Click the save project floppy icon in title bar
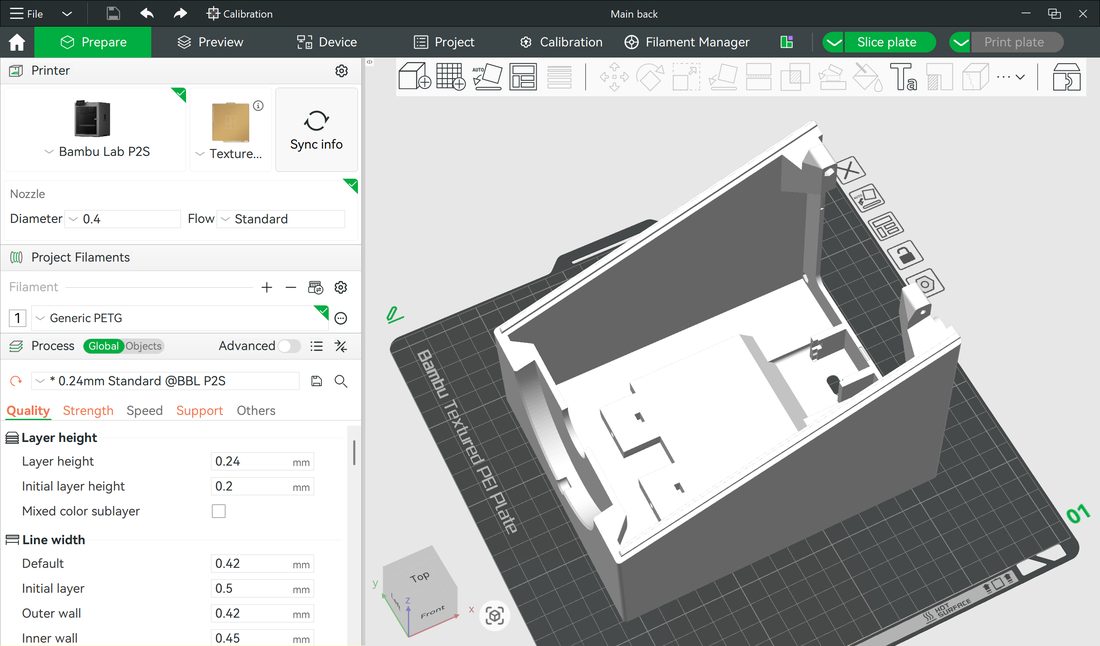Viewport: 1100px width, 646px height. coord(113,13)
